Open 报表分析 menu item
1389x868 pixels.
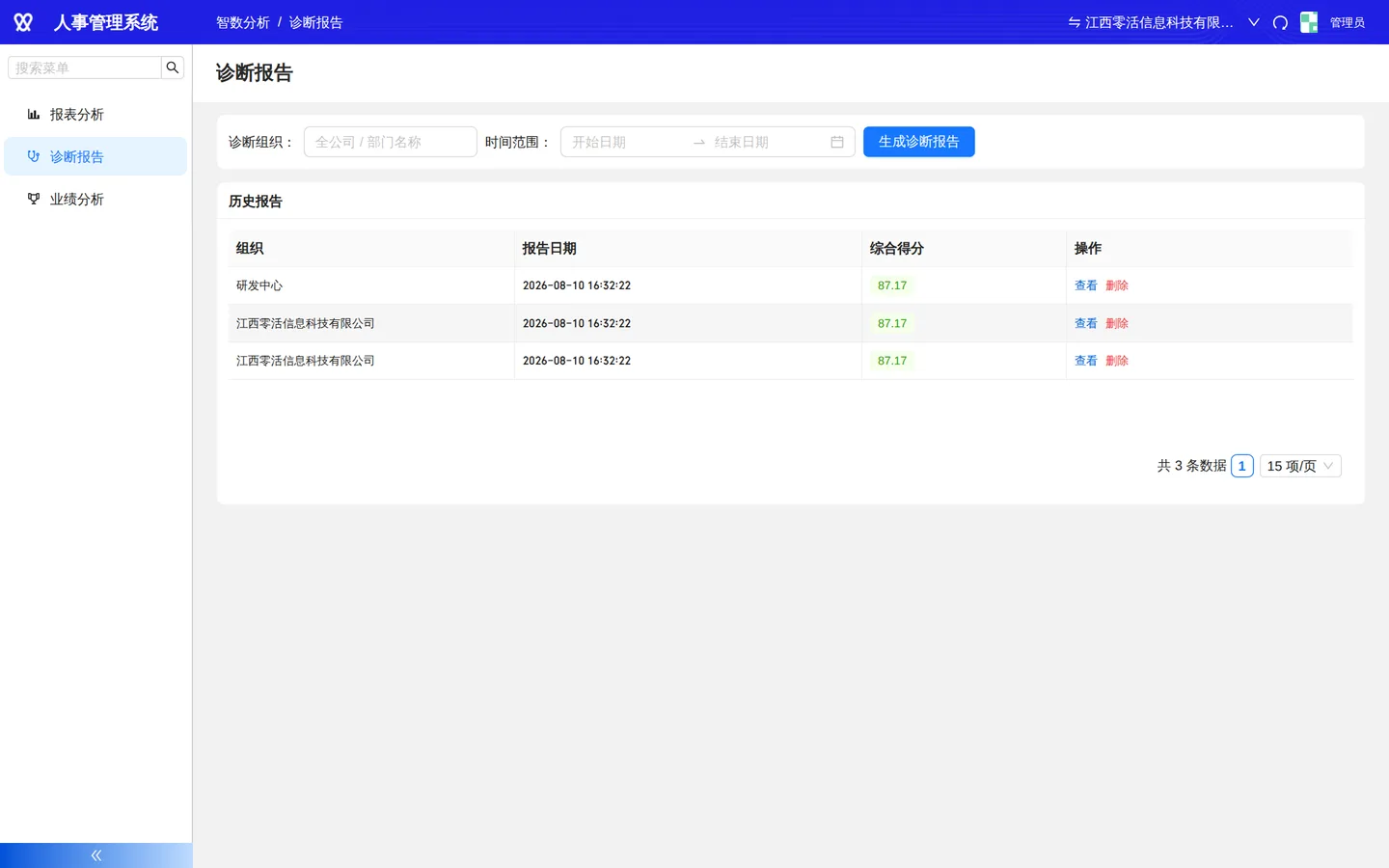(x=95, y=114)
